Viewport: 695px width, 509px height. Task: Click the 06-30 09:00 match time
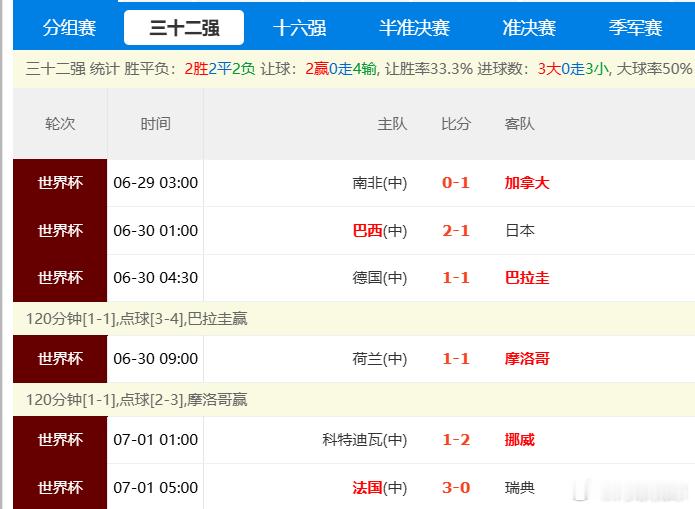coord(156,359)
